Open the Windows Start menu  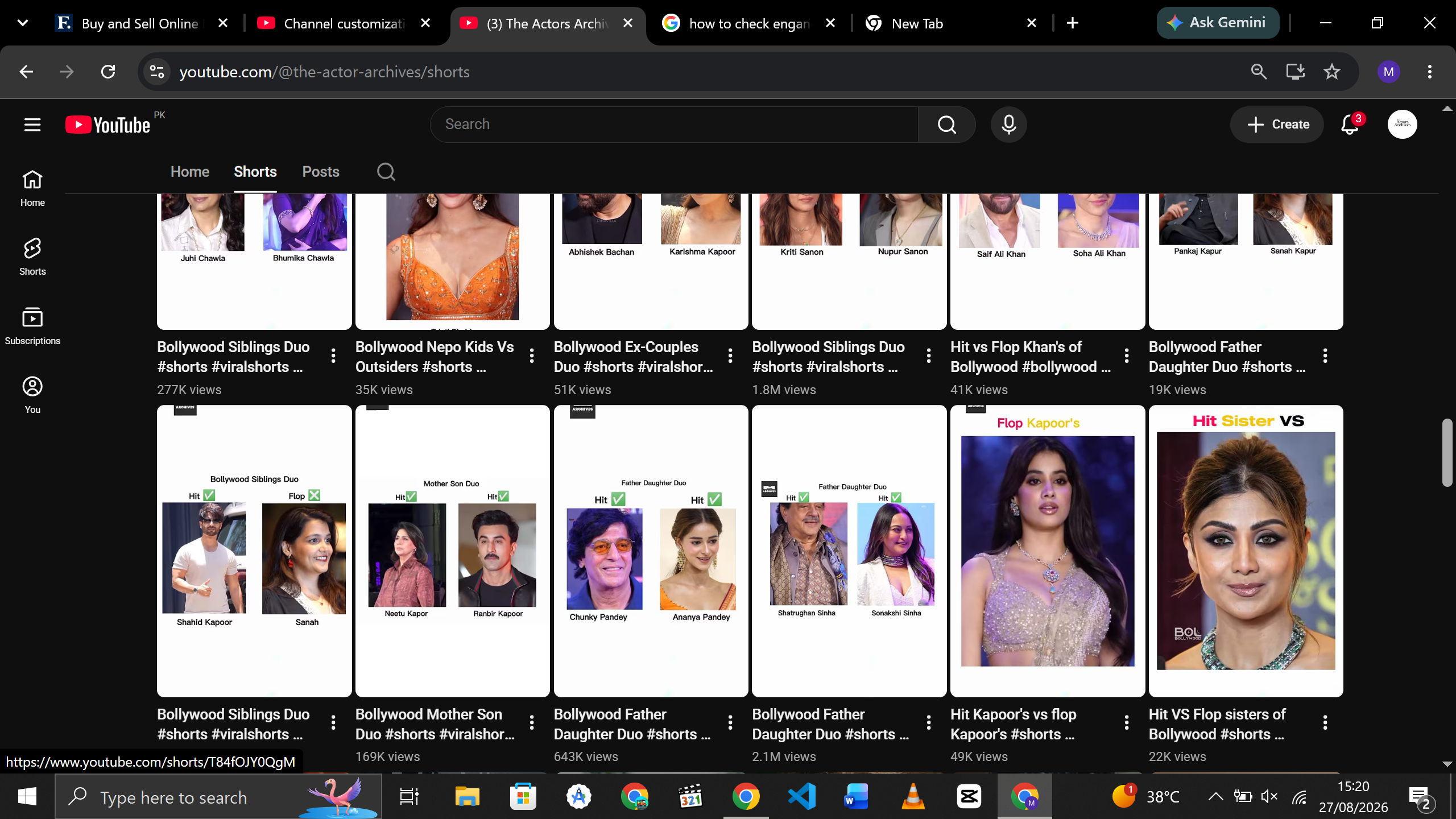tap(27, 796)
